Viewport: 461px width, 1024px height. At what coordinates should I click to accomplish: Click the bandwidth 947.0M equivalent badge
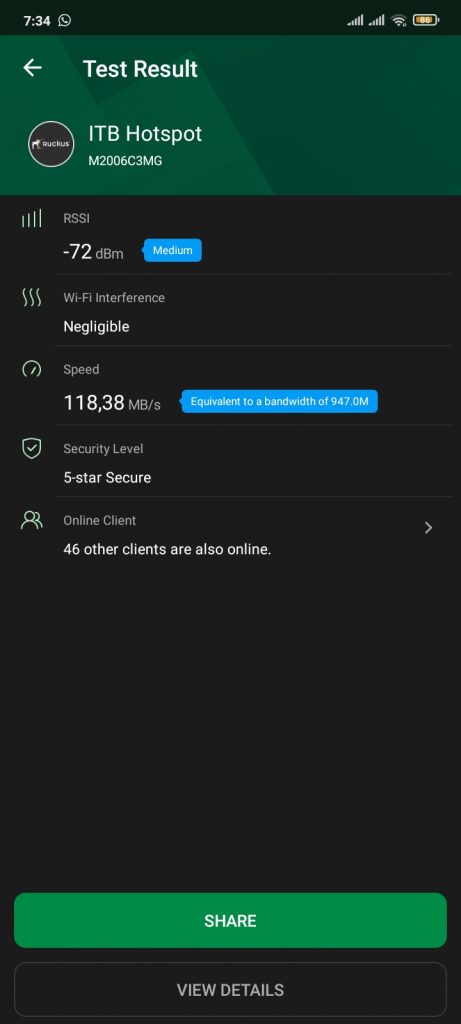pos(279,401)
